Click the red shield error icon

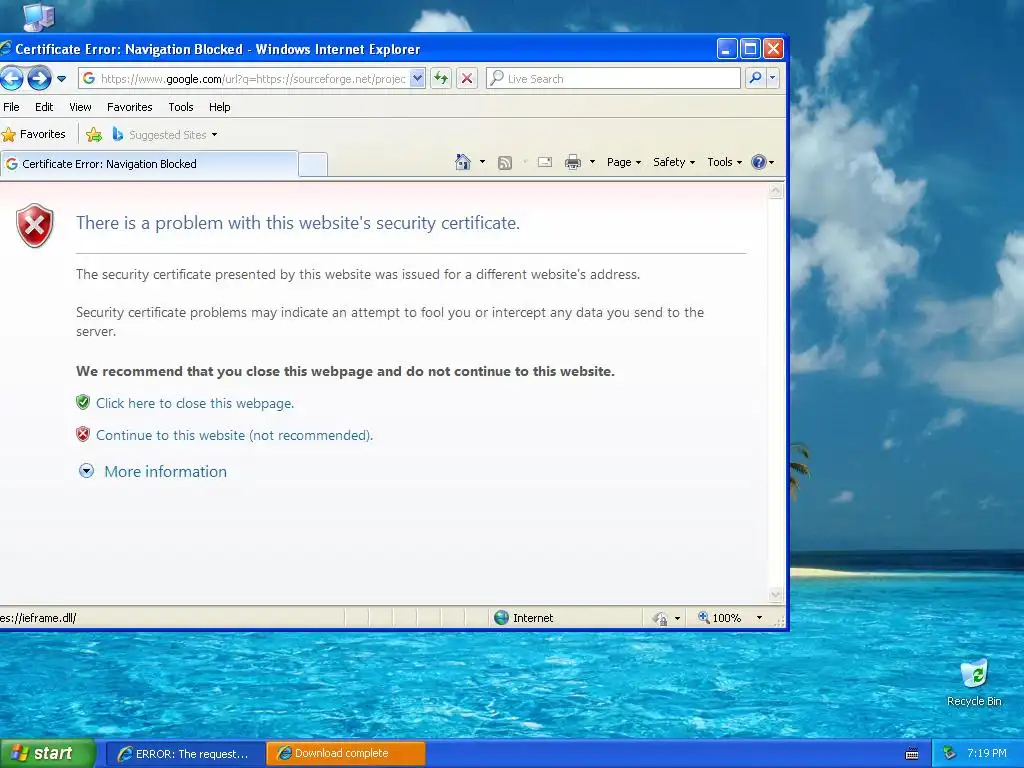(x=35, y=225)
